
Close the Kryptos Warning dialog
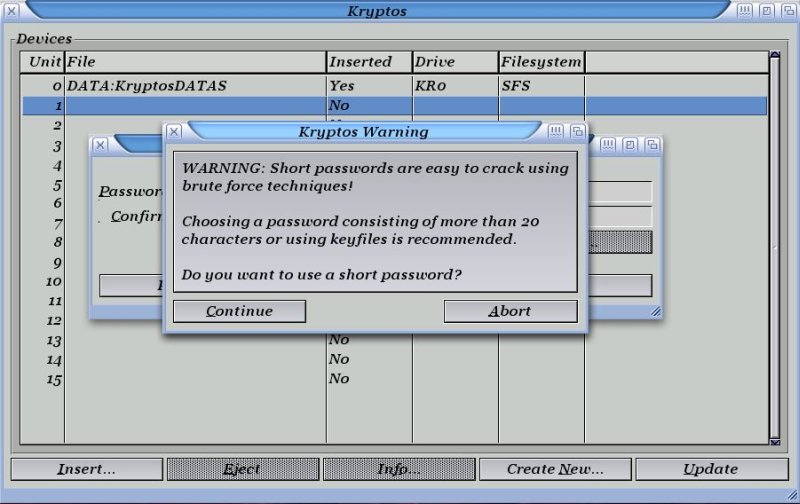tap(174, 132)
